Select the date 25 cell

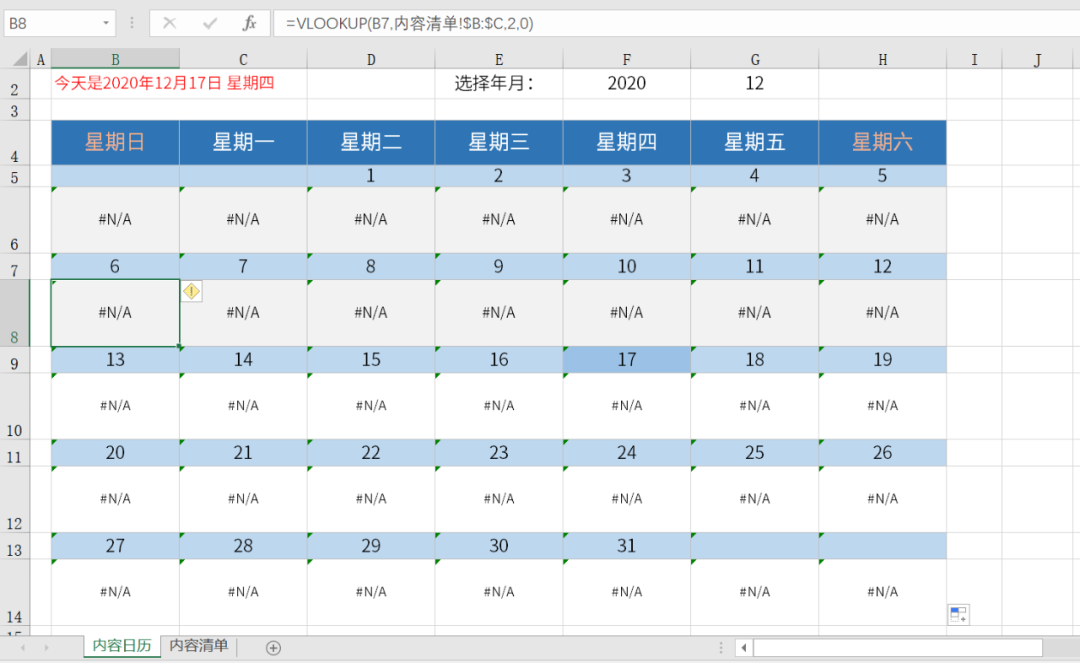(754, 452)
